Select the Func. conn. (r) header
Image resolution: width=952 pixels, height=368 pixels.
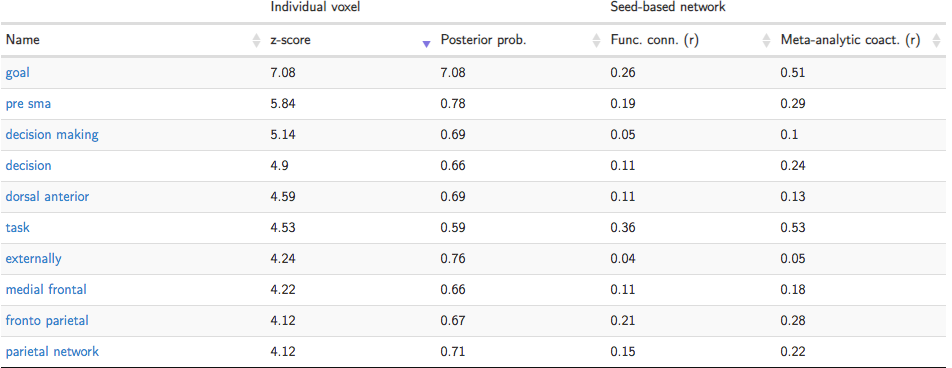(653, 40)
